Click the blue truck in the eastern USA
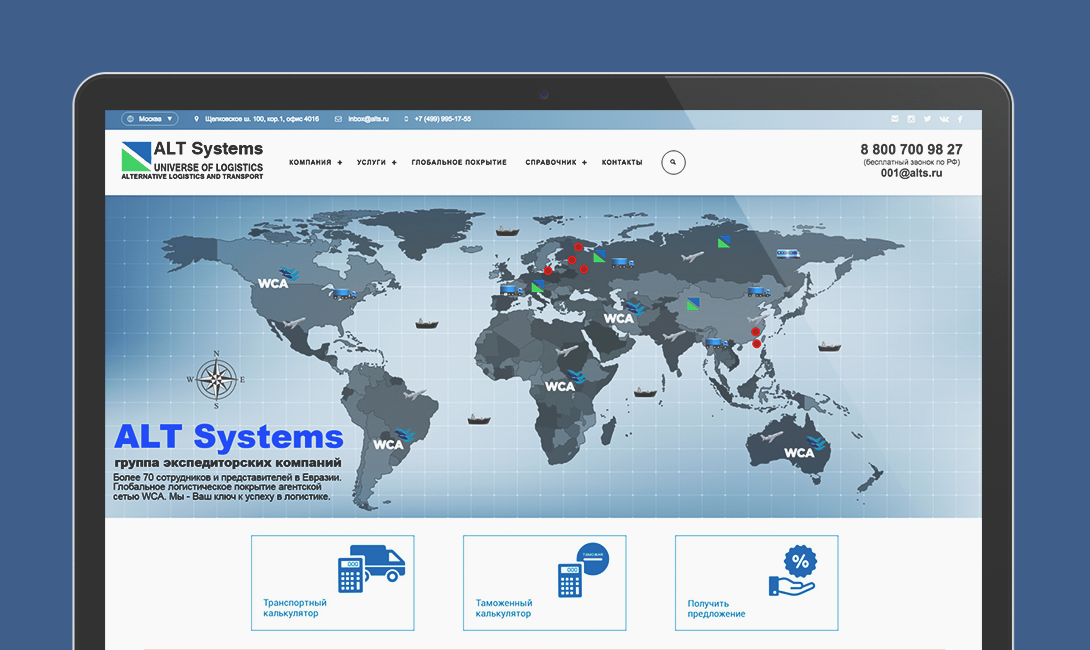The height and width of the screenshot is (650, 1090). click(344, 294)
